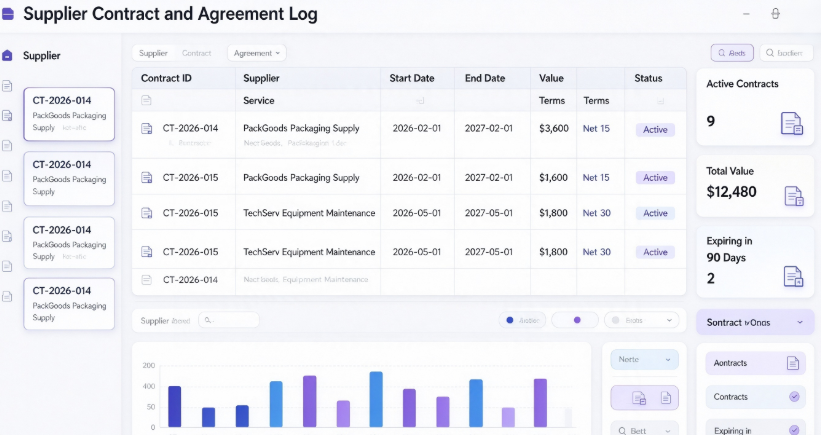The height and width of the screenshot is (435, 821).
Task: Click the plain document icon below the Norte dropdown
Action: [x=666, y=398]
